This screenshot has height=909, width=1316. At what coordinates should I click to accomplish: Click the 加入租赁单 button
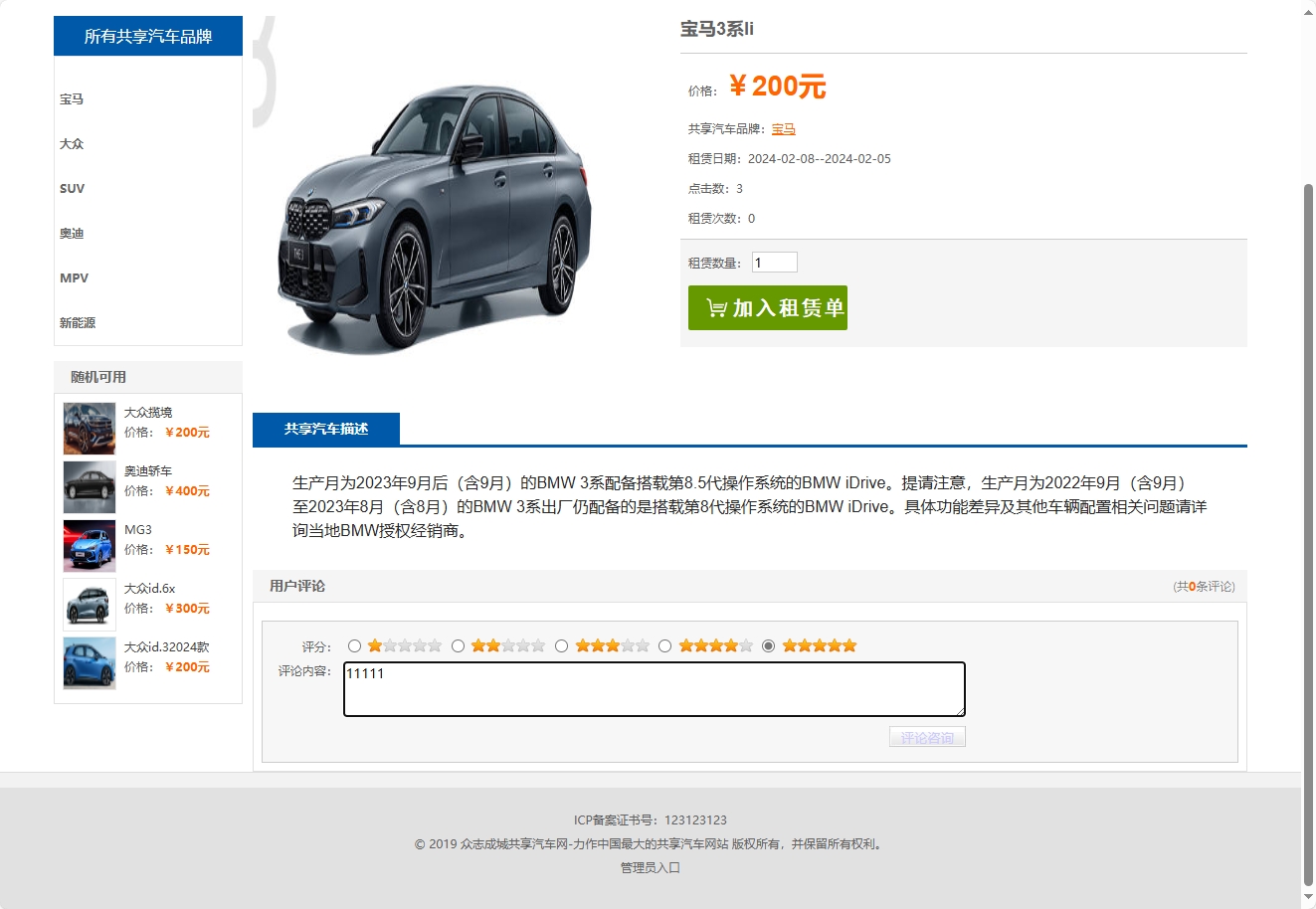(x=768, y=307)
